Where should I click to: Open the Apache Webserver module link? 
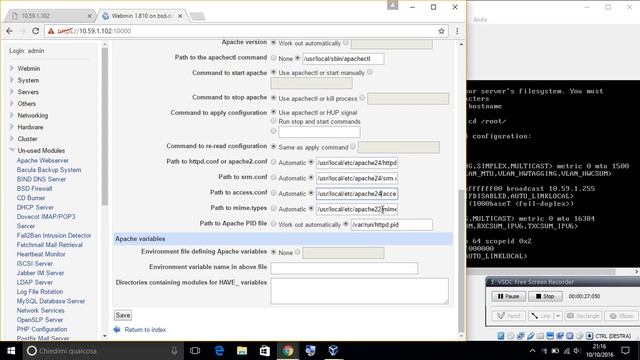click(x=43, y=160)
